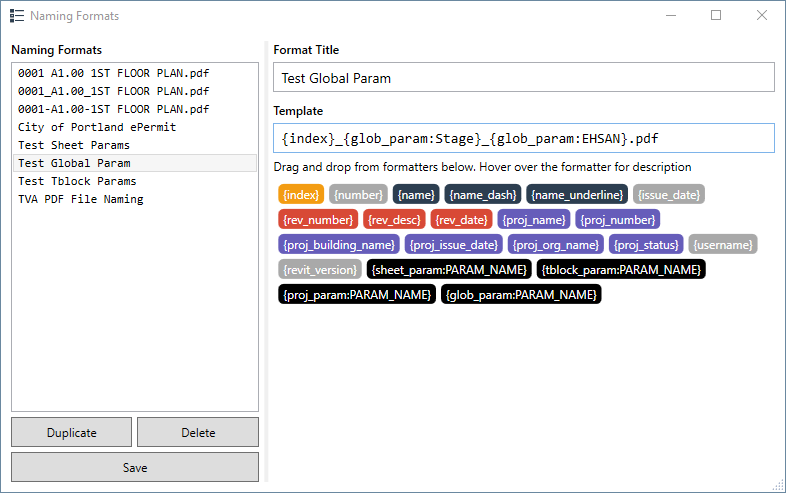The width and height of the screenshot is (786, 493).
Task: Select the {glob_param:PARAM_NAME} formatter
Action: tap(521, 294)
